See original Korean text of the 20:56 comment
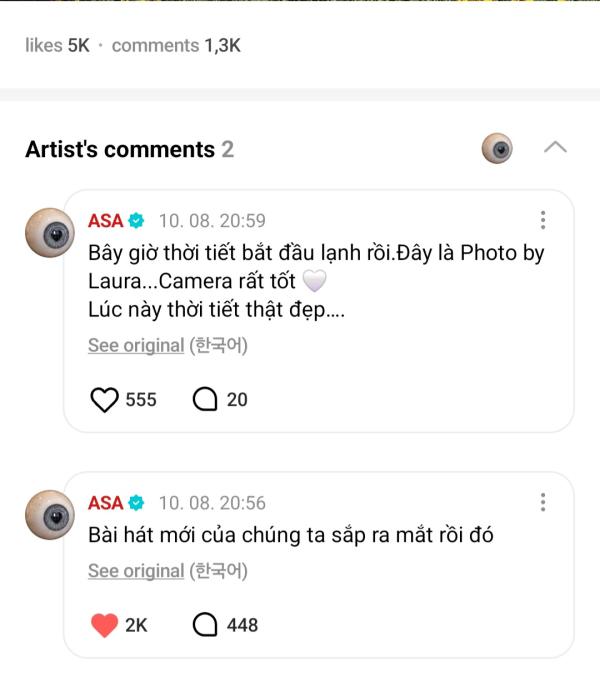This screenshot has height=673, width=600. tap(136, 571)
